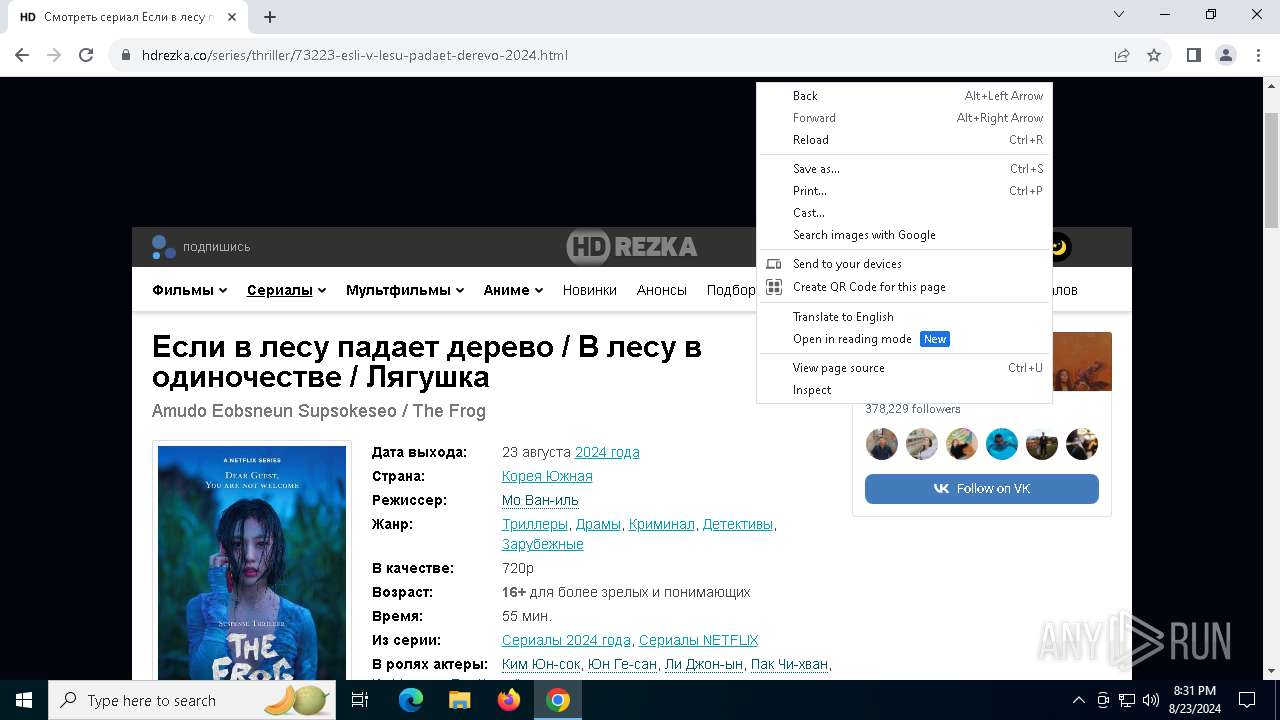The image size is (1280, 720).
Task: Open the Windows Start menu
Action: [24, 700]
